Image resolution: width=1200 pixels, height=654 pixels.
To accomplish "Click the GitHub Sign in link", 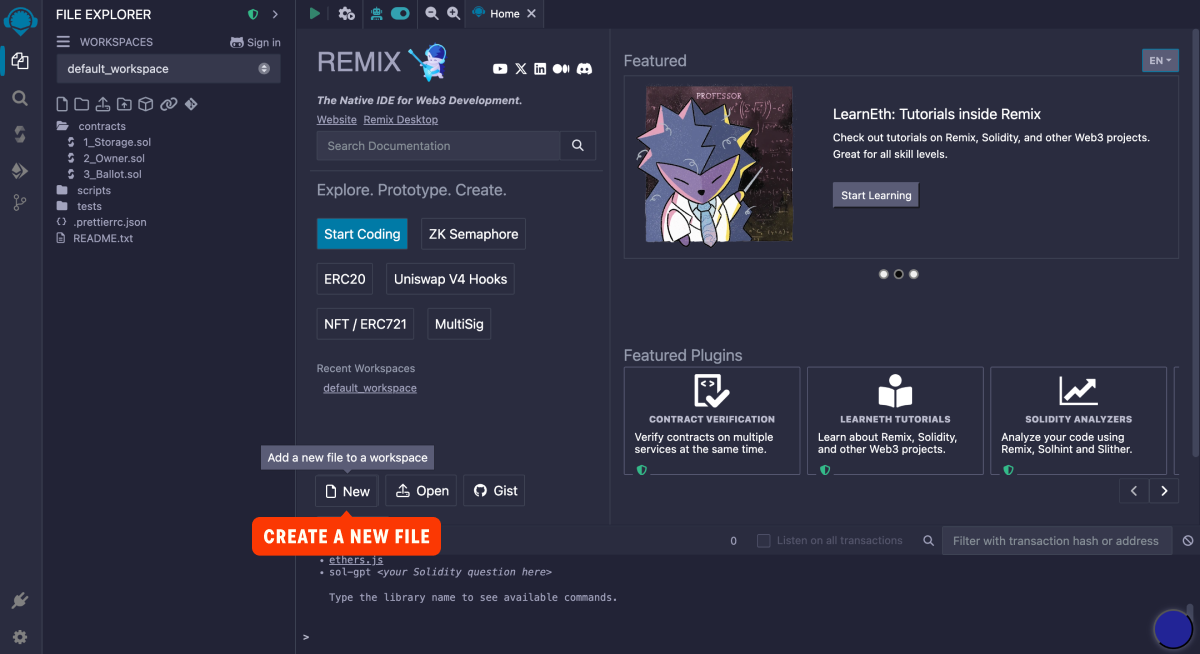I will pyautogui.click(x=255, y=42).
